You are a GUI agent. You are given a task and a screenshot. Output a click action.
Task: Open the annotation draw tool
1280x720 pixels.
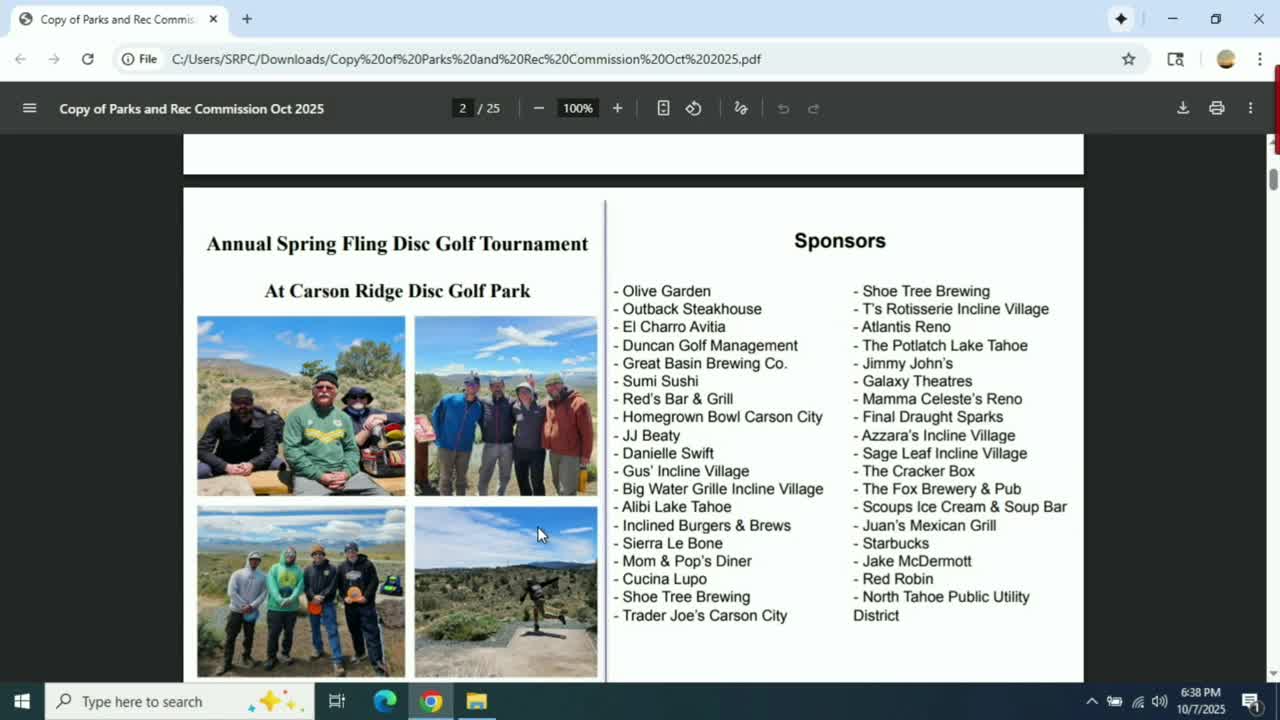741,108
